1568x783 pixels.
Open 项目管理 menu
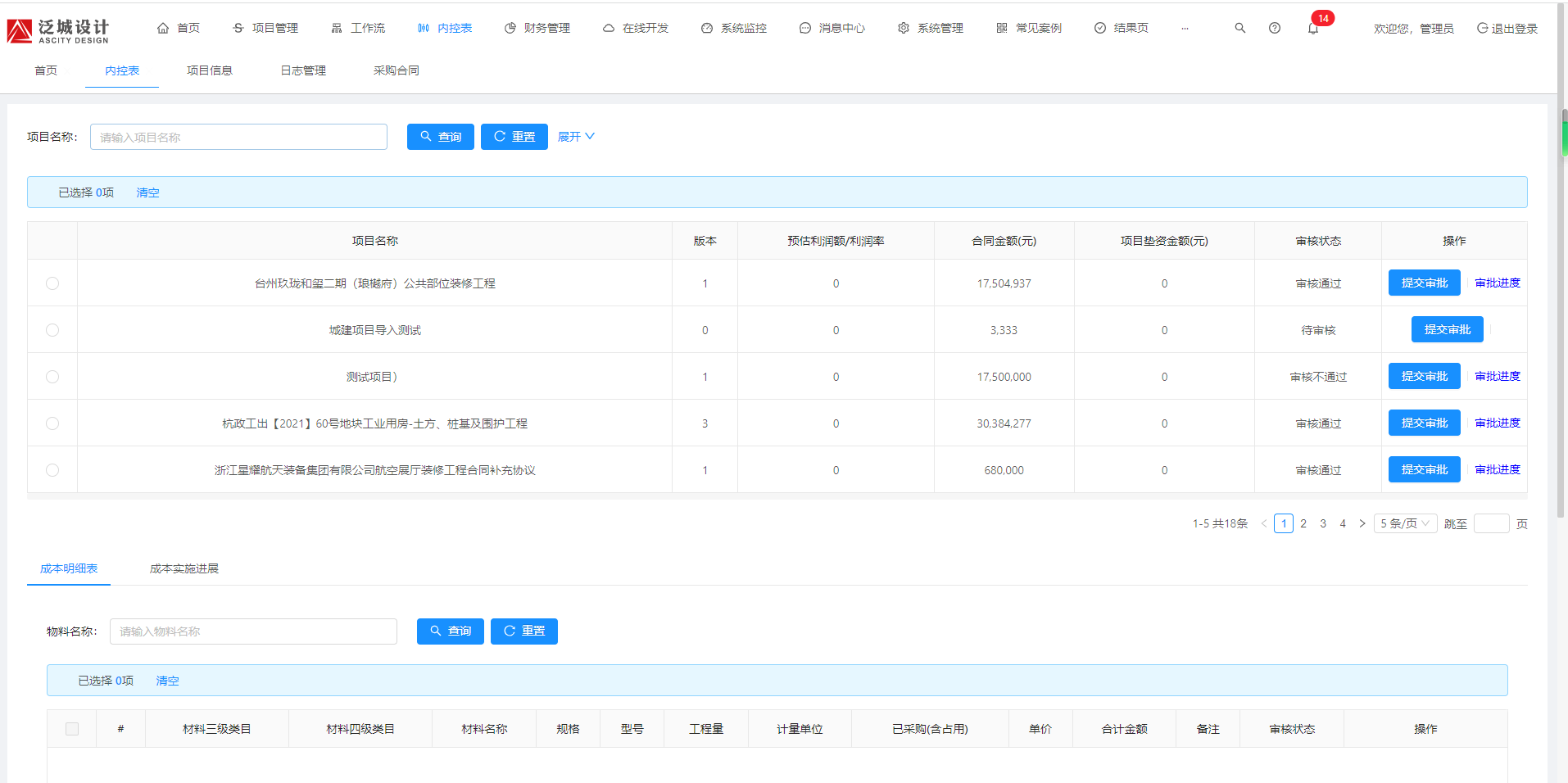(265, 28)
